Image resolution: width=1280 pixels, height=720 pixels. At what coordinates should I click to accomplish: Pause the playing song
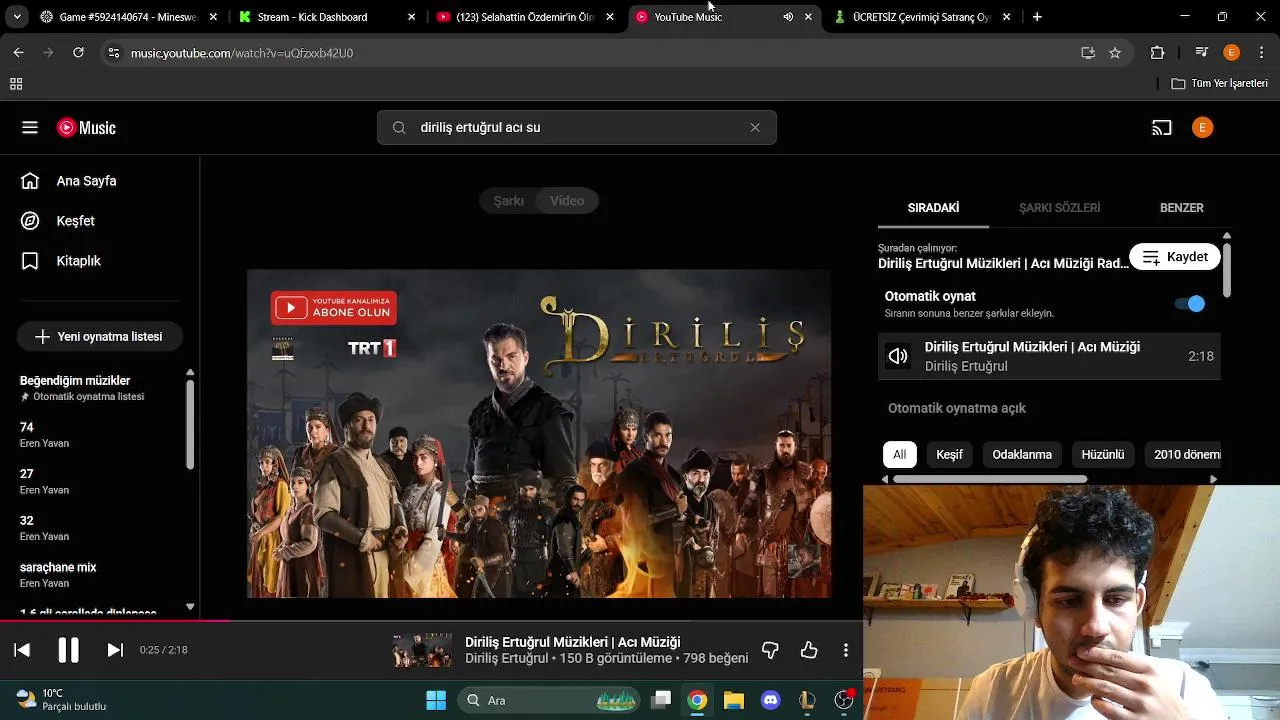[x=68, y=650]
